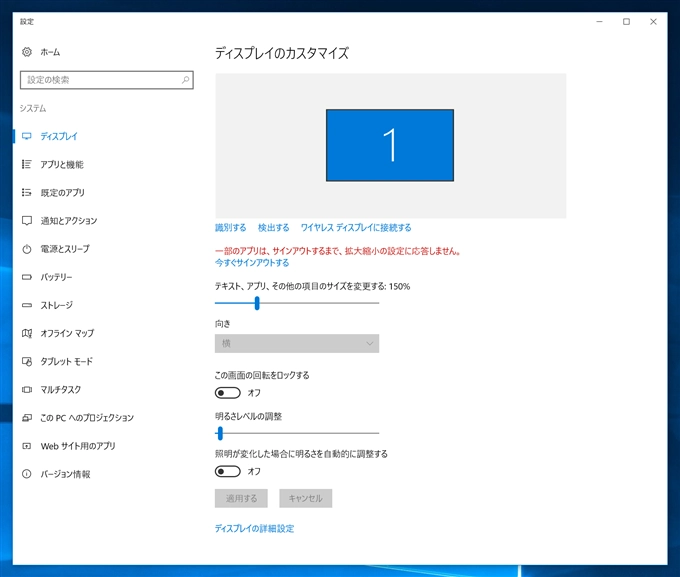Open バッテリー settings page
This screenshot has height=577, width=680.
click(x=56, y=277)
